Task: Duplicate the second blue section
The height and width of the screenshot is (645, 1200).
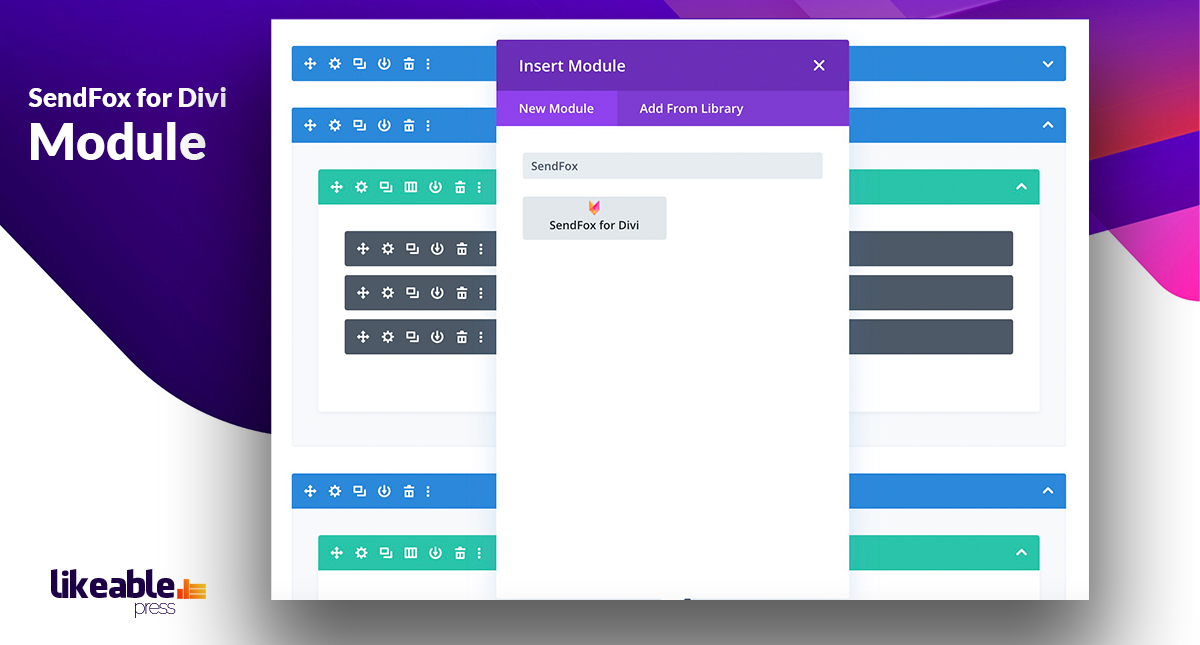Action: [x=359, y=125]
